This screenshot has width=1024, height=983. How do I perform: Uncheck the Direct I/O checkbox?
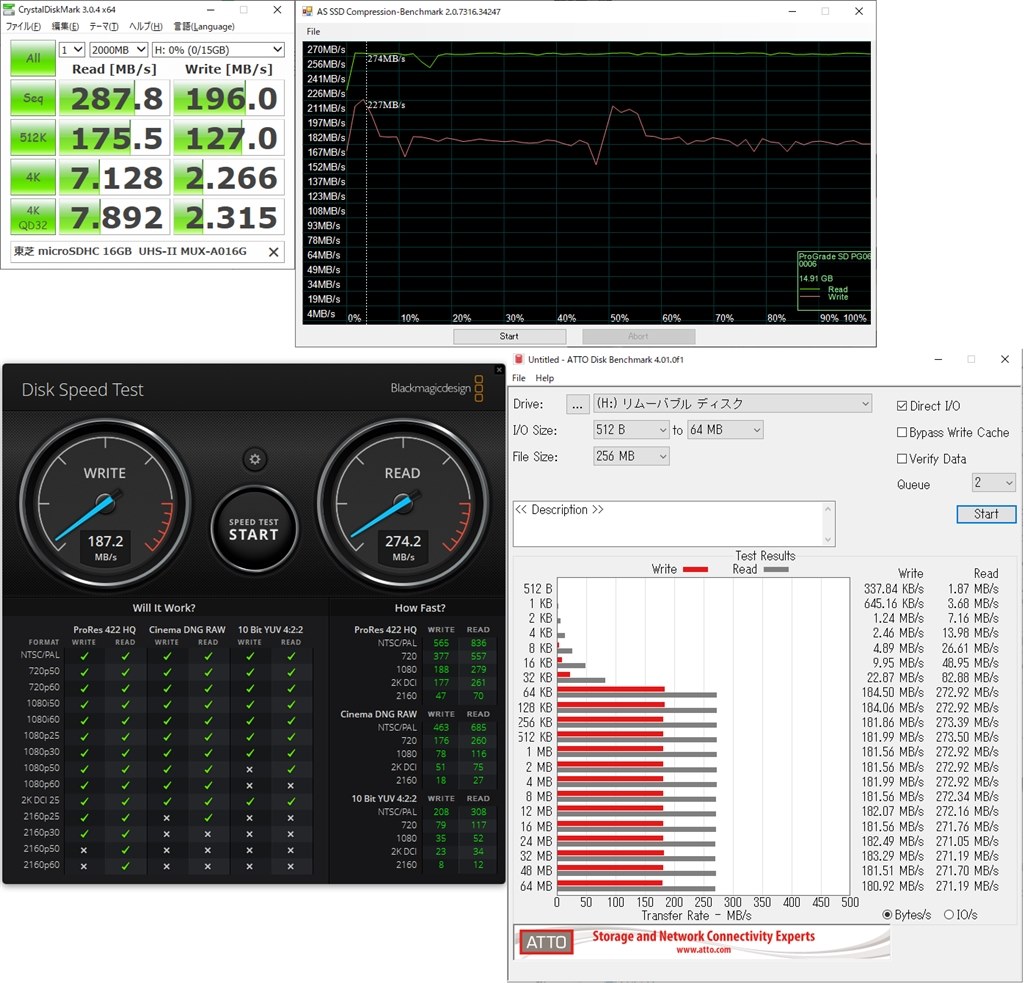click(903, 406)
